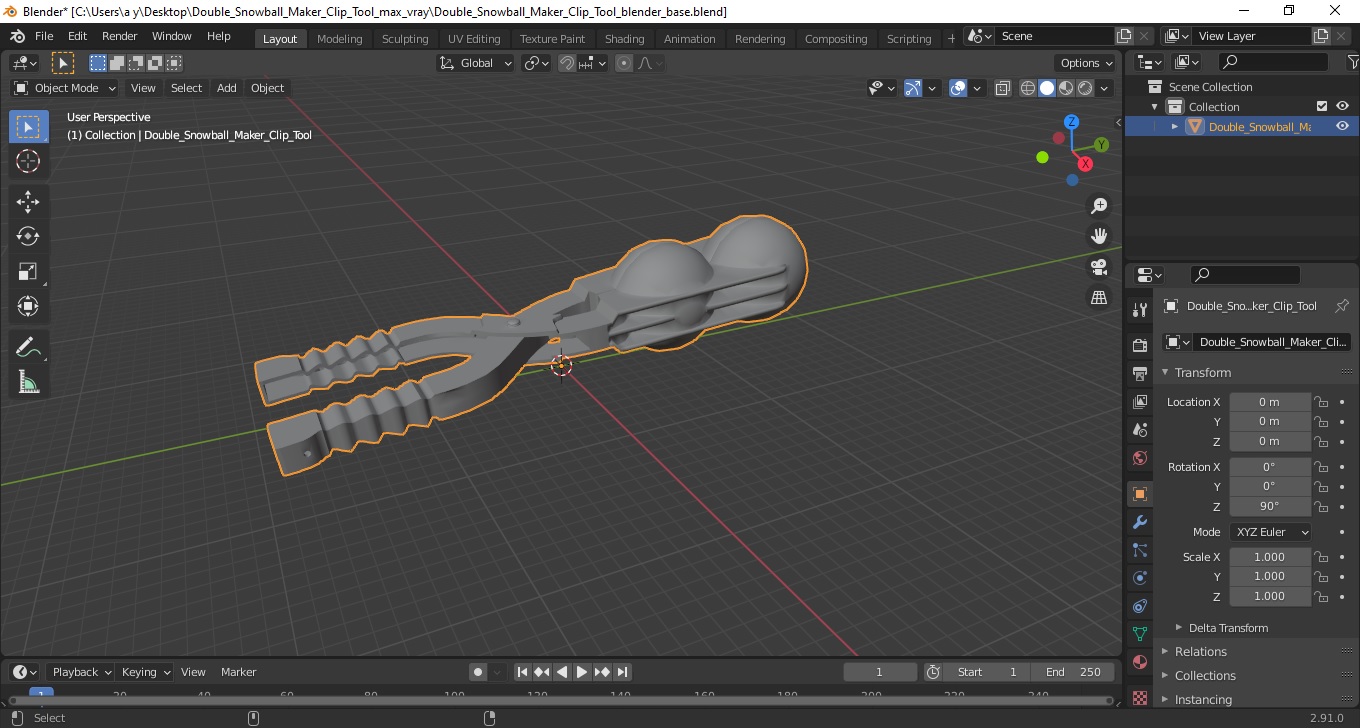Click the Outliner search field
The height and width of the screenshot is (728, 1360).
[1272, 62]
